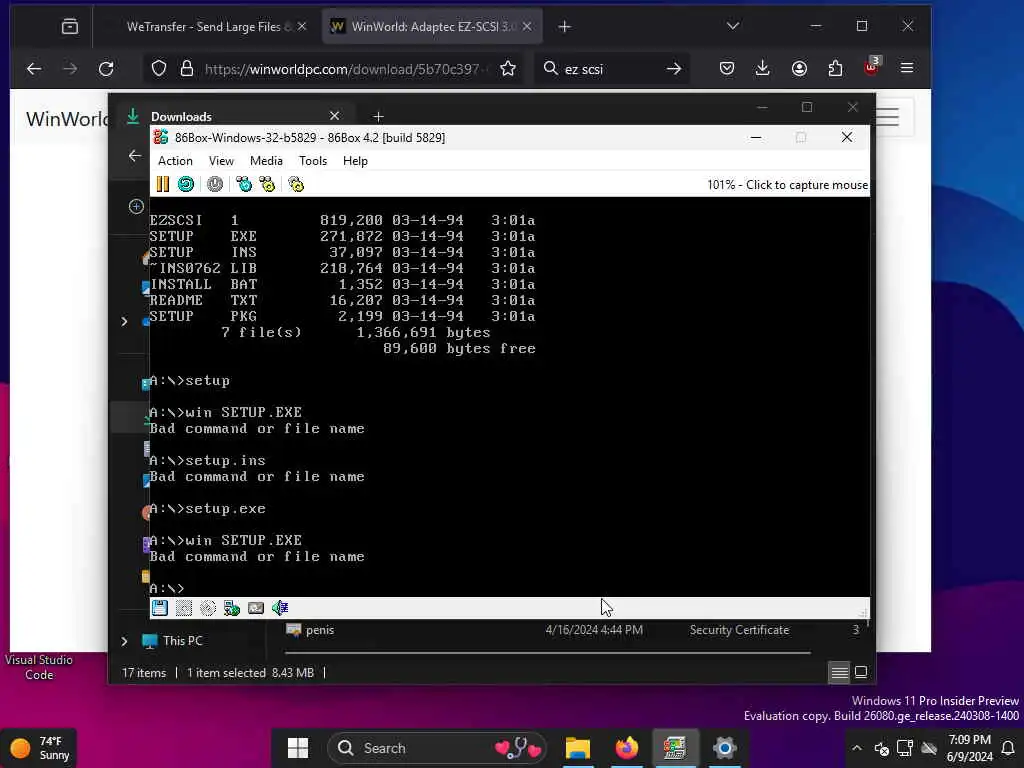Click the 'ez scsi' search box
Screen dimensions: 1024x768
click(x=613, y=69)
